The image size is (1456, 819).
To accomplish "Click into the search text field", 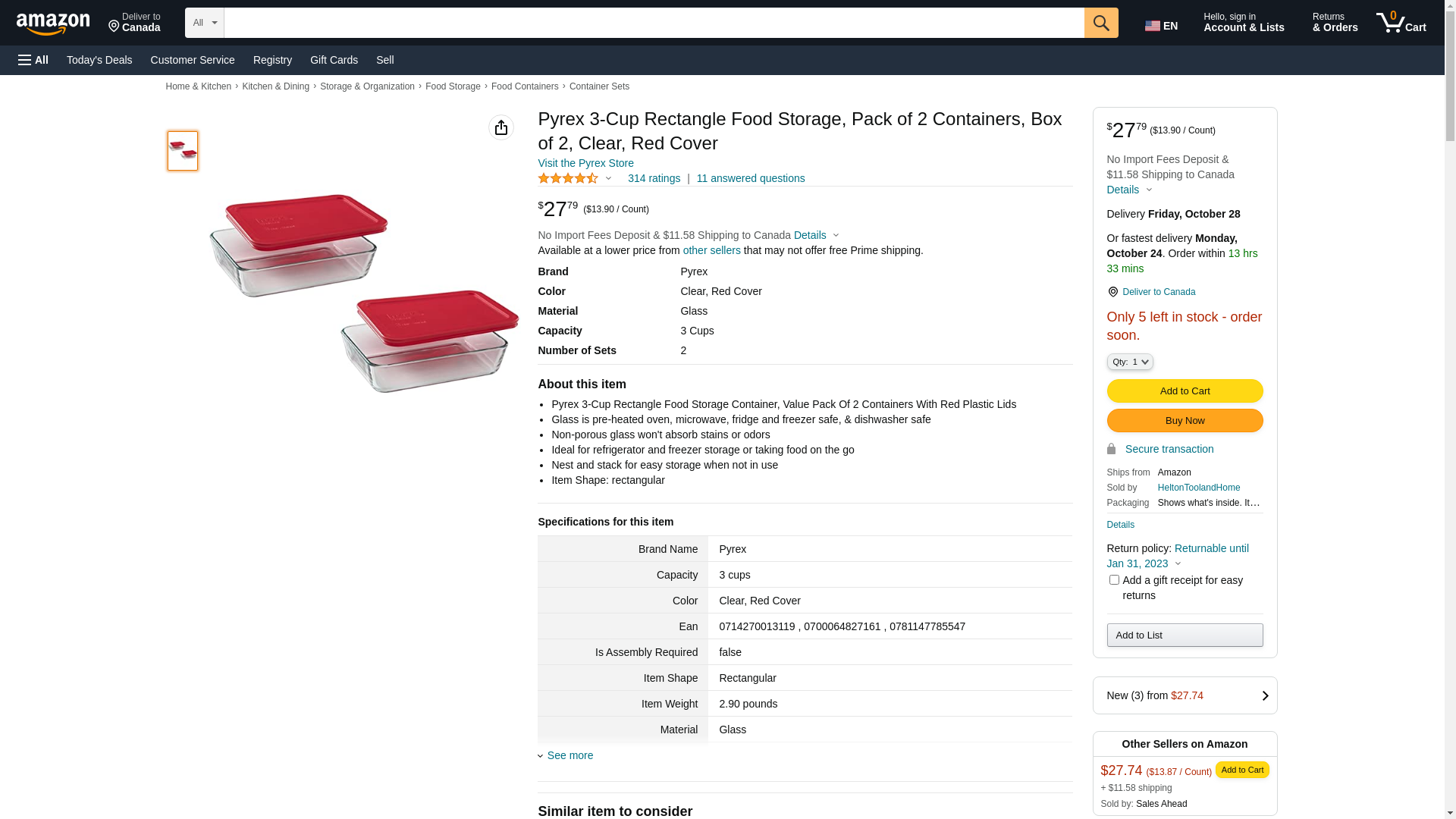I will pos(654,23).
